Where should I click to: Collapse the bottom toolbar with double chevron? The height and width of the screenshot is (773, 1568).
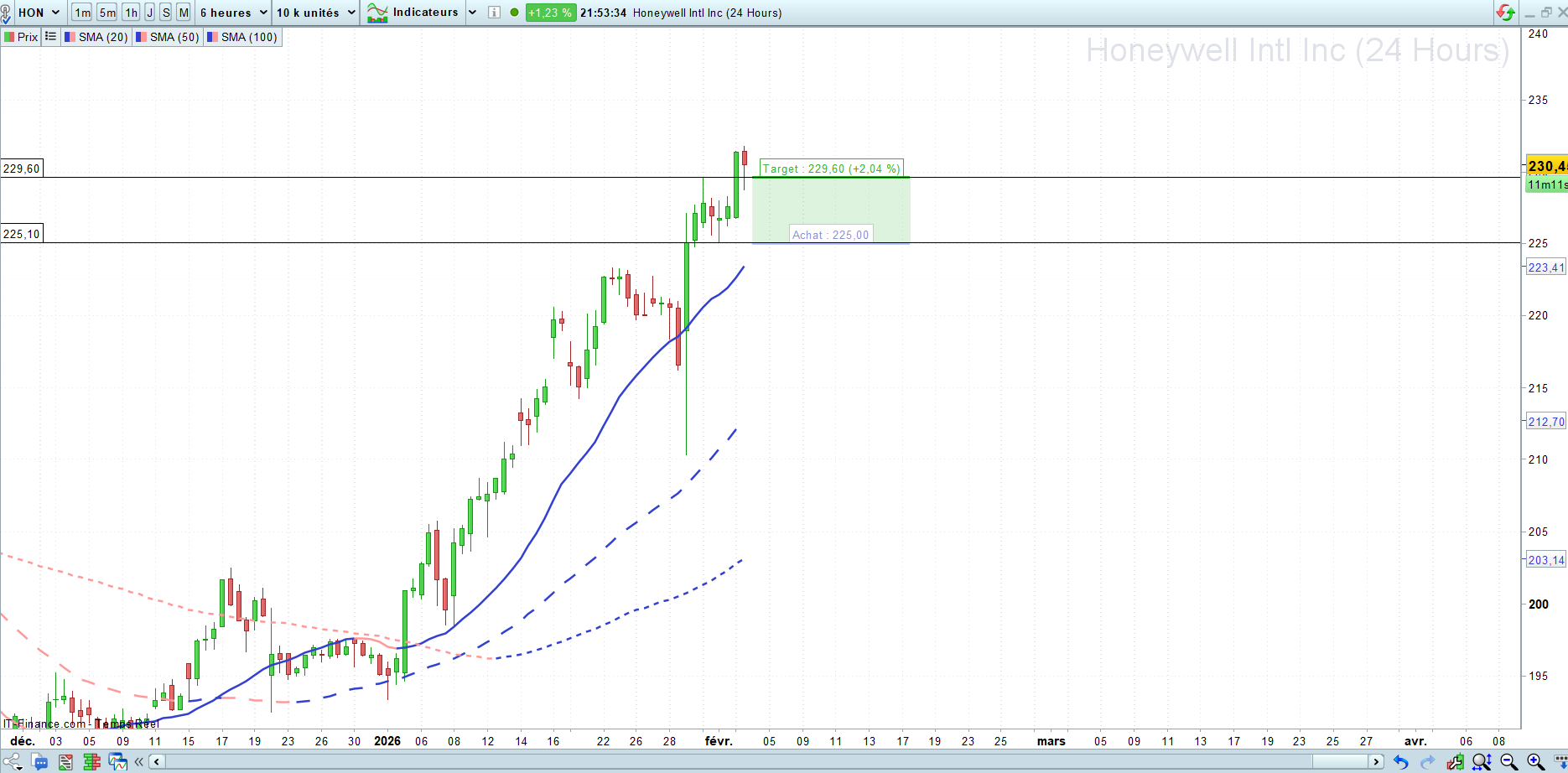click(x=138, y=761)
